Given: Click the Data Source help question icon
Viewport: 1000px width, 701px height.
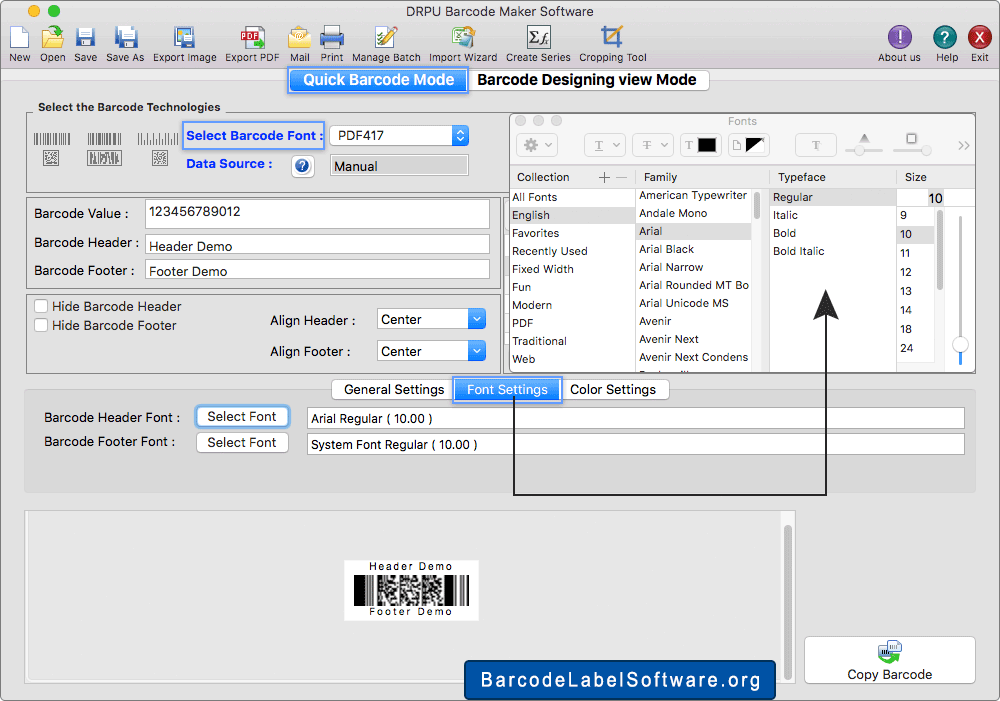Looking at the screenshot, I should [302, 166].
